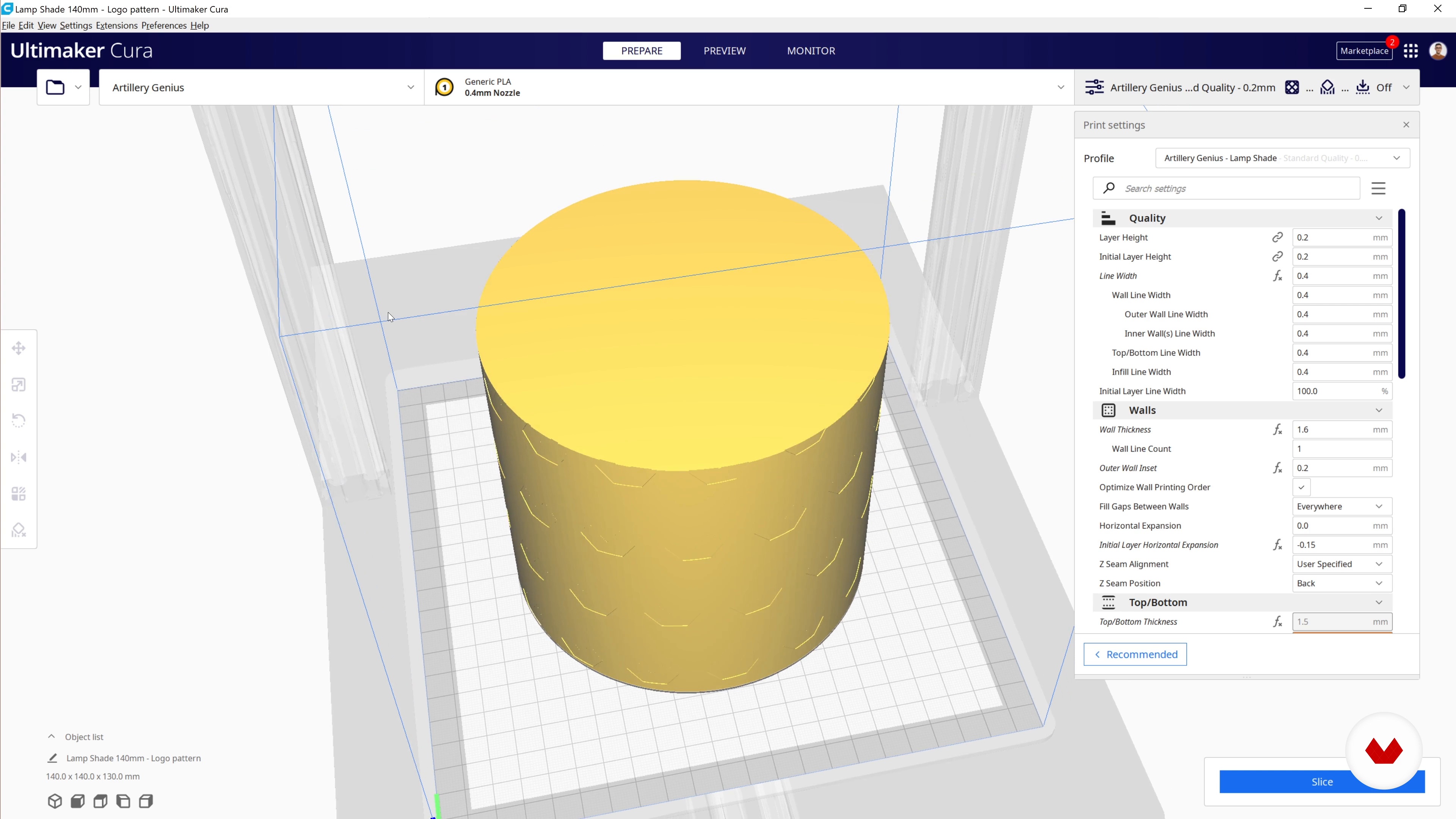Switch to the MONITOR stage
Viewport: 1456px width, 819px height.
pyautogui.click(x=811, y=51)
